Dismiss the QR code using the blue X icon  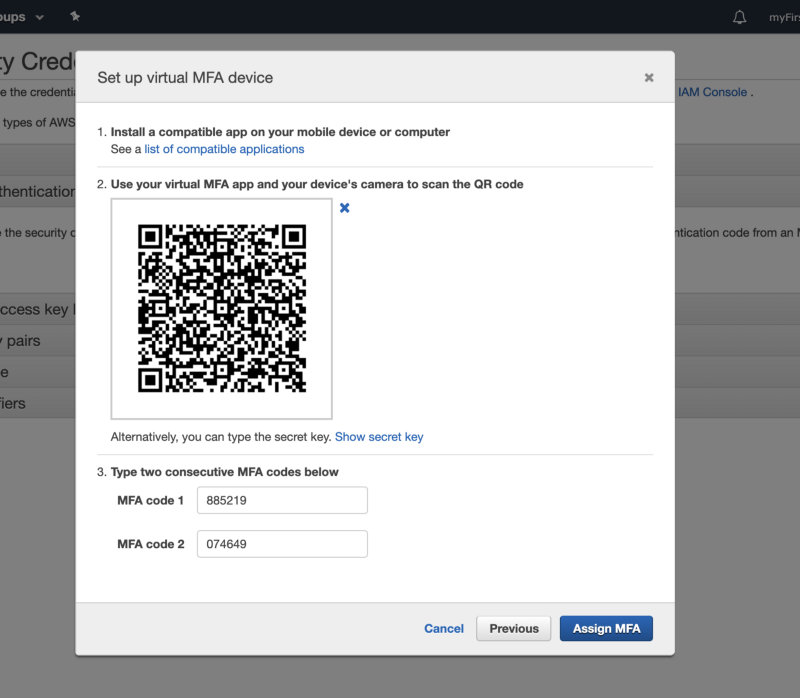pyautogui.click(x=344, y=208)
